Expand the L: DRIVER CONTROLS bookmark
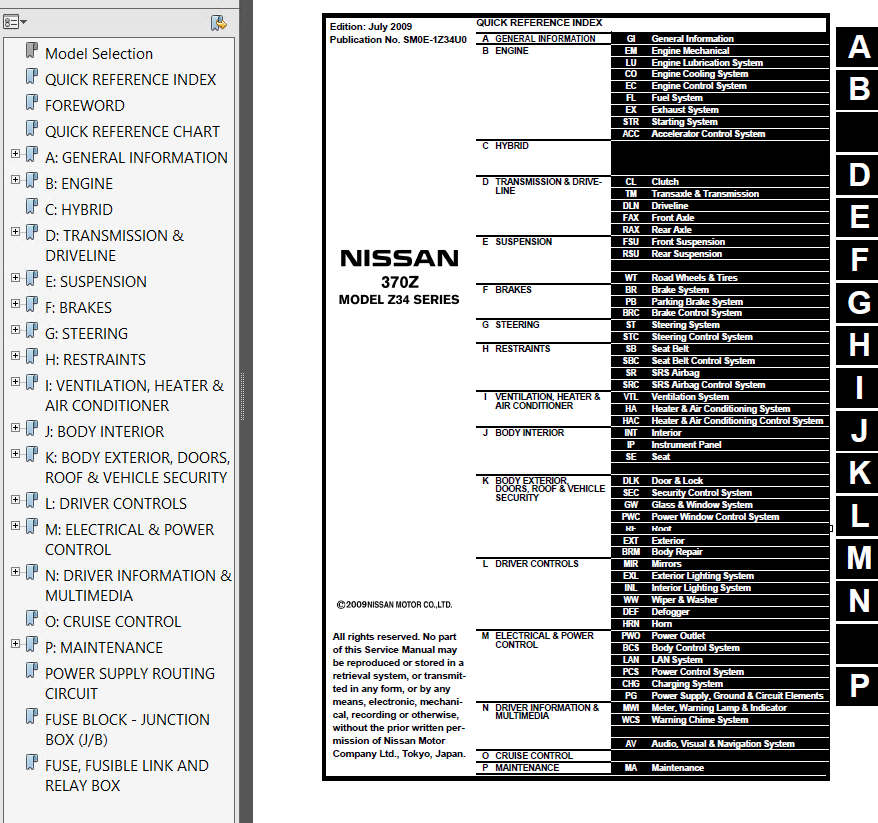This screenshot has width=878, height=823. click(16, 500)
